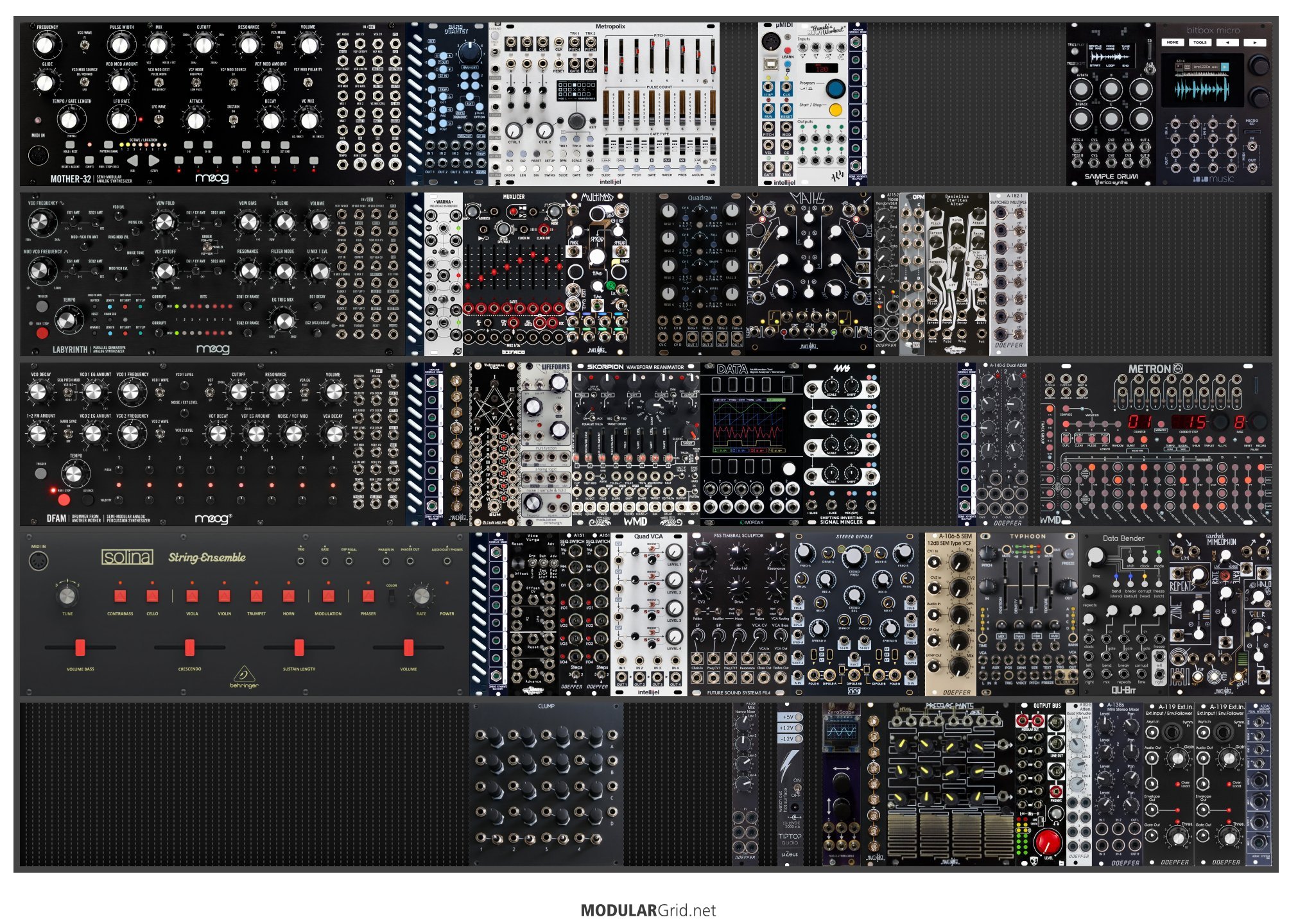This screenshot has height=924, width=1298.
Task: Select the Clump module
Action: tap(546, 784)
